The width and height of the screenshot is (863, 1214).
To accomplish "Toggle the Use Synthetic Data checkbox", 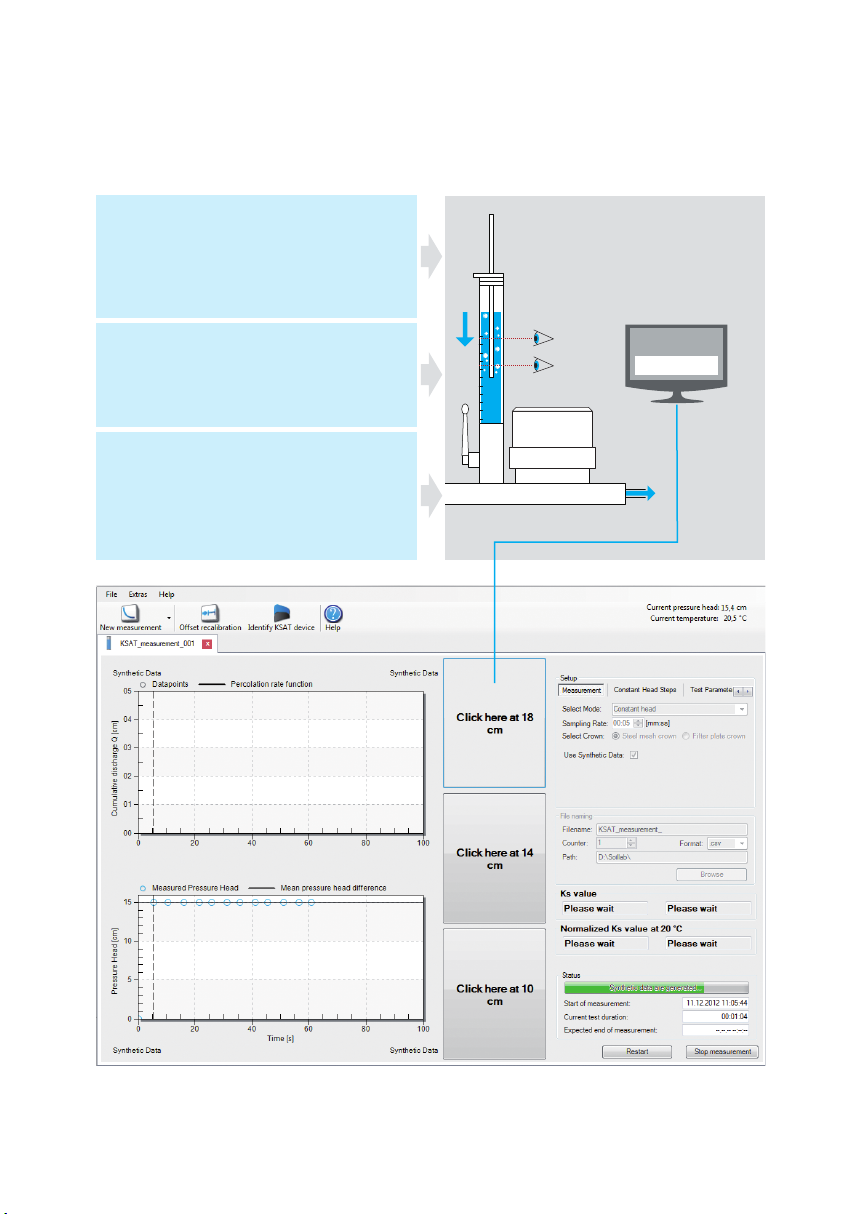I will coord(634,755).
